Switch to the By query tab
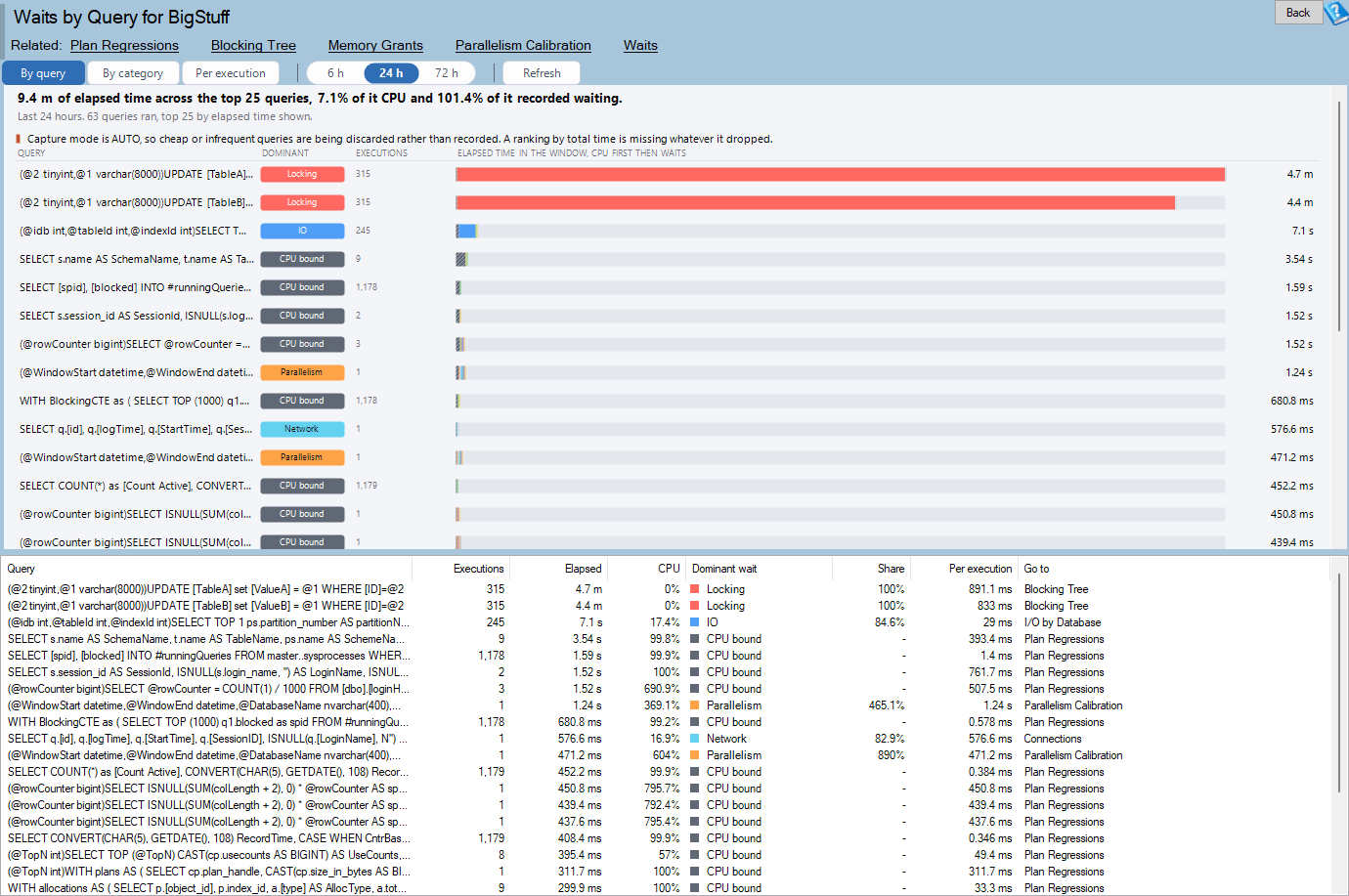The width and height of the screenshot is (1349, 896). pyautogui.click(x=43, y=73)
